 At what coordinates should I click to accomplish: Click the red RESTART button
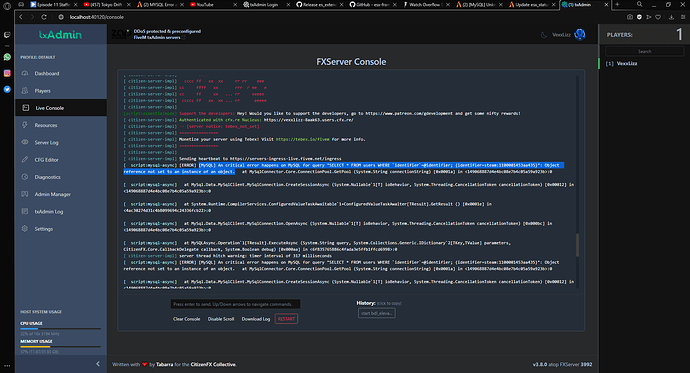pyautogui.click(x=286, y=319)
